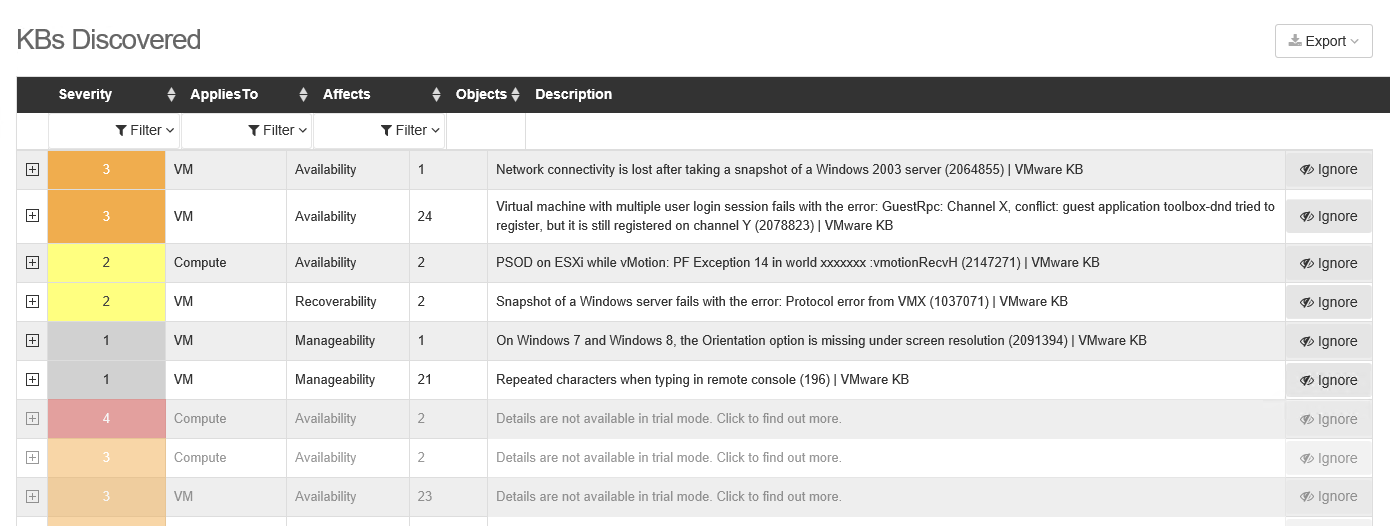Open the Affects column Filter dropdown
Viewport: 1390px width, 526px height.
(411, 130)
